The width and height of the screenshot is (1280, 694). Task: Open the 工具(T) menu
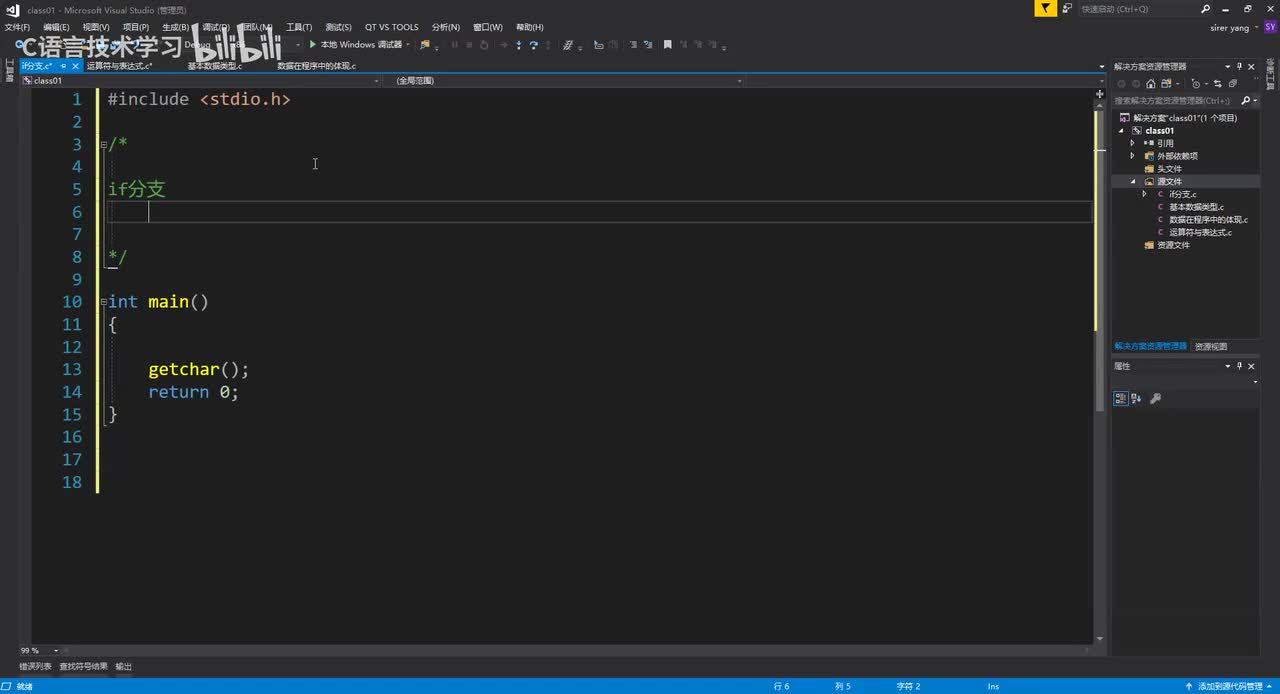click(x=299, y=27)
